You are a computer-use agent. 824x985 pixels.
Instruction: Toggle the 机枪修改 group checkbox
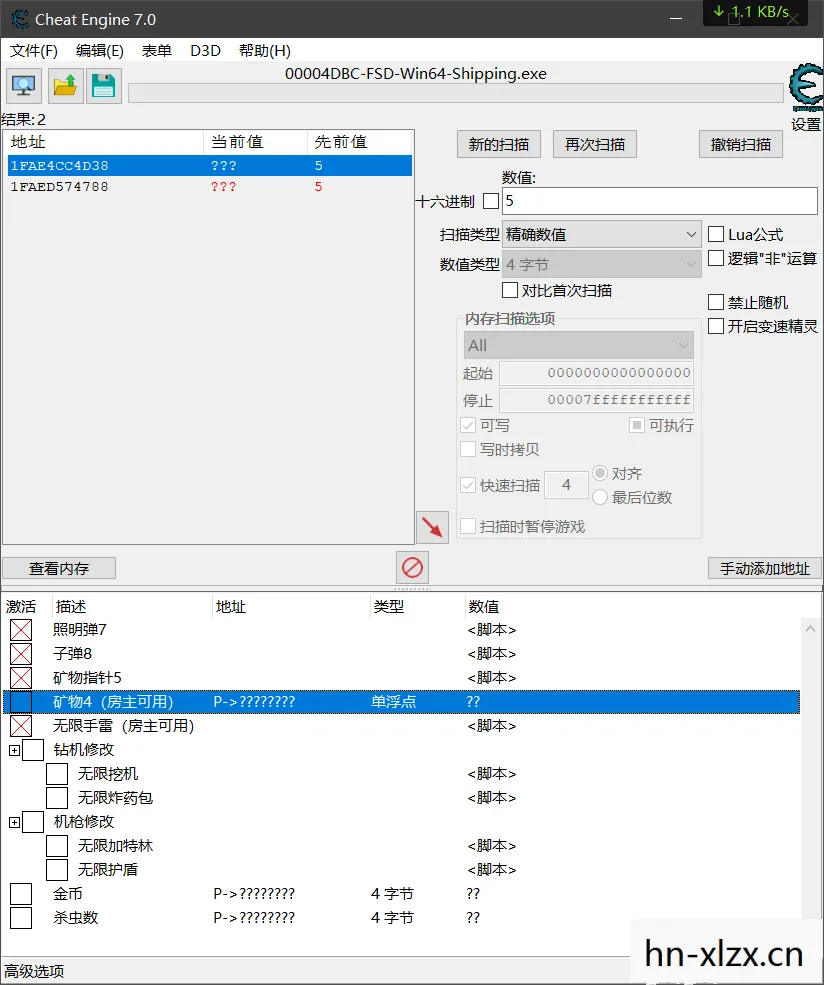point(33,822)
